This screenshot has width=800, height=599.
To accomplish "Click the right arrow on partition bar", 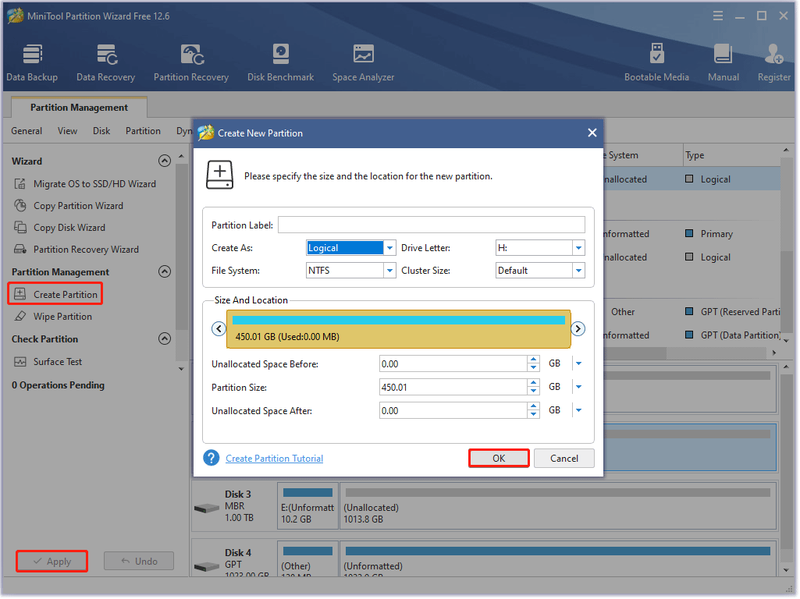I will (x=578, y=329).
